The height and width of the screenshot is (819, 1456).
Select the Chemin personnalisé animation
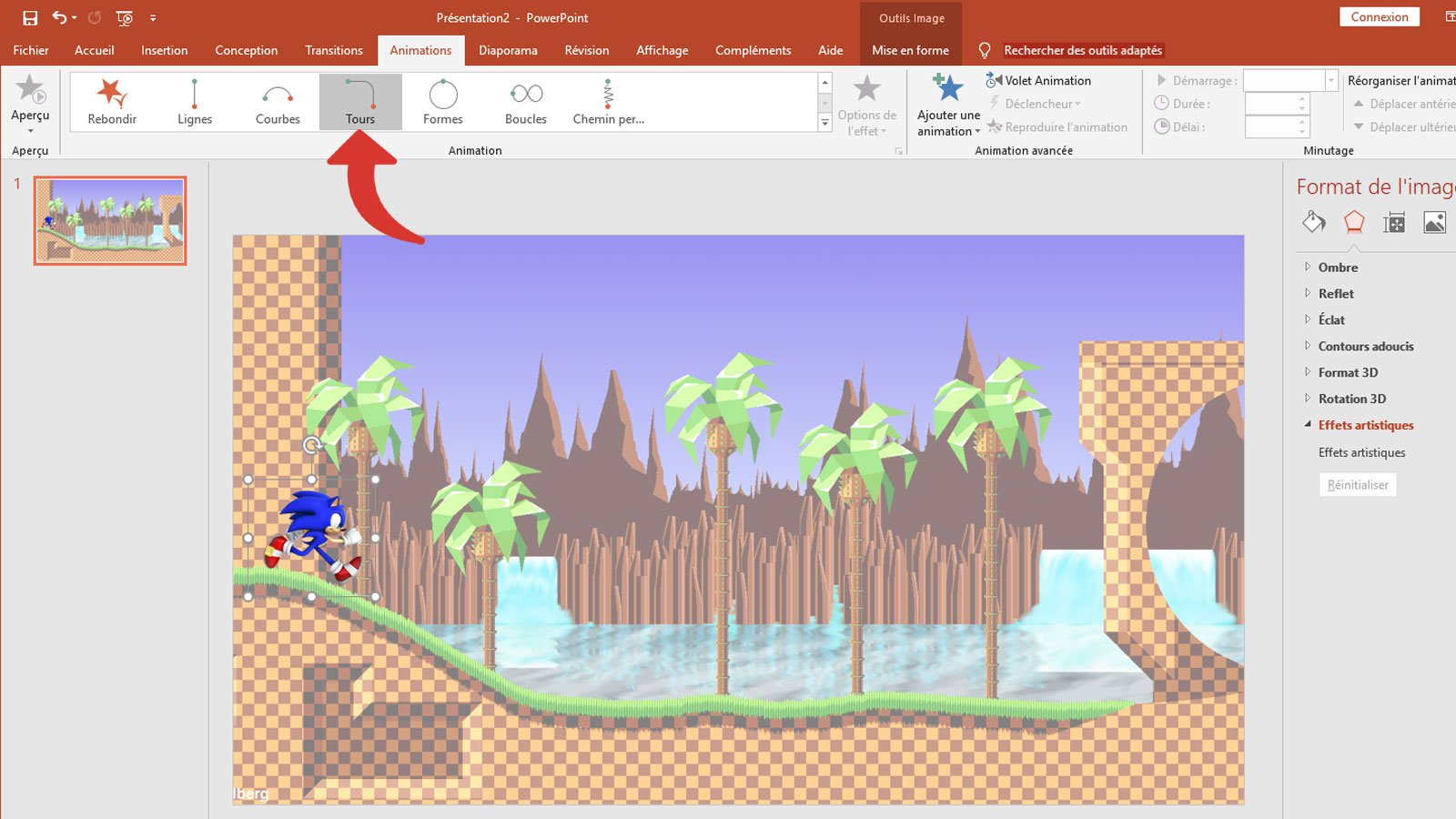click(607, 100)
